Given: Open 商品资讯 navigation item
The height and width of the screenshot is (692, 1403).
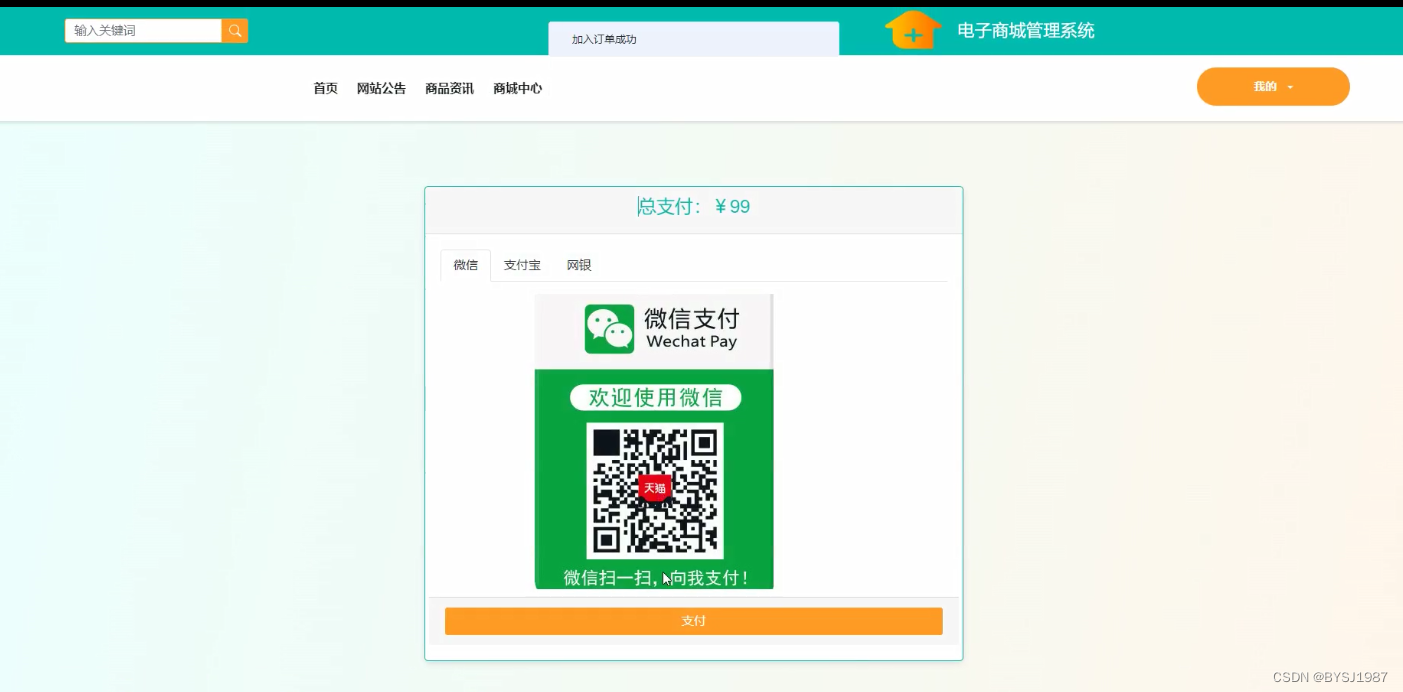Looking at the screenshot, I should click(450, 88).
